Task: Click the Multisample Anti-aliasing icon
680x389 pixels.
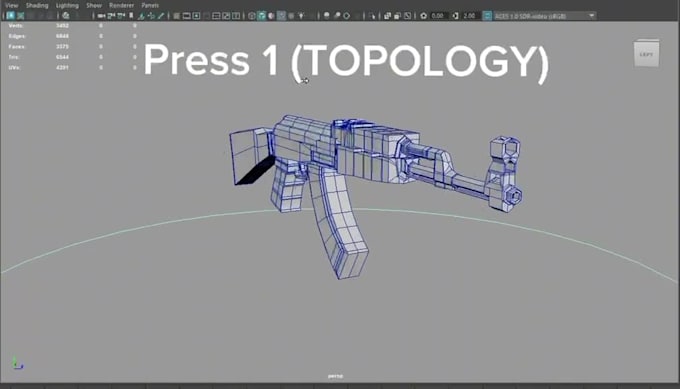Action: click(347, 16)
